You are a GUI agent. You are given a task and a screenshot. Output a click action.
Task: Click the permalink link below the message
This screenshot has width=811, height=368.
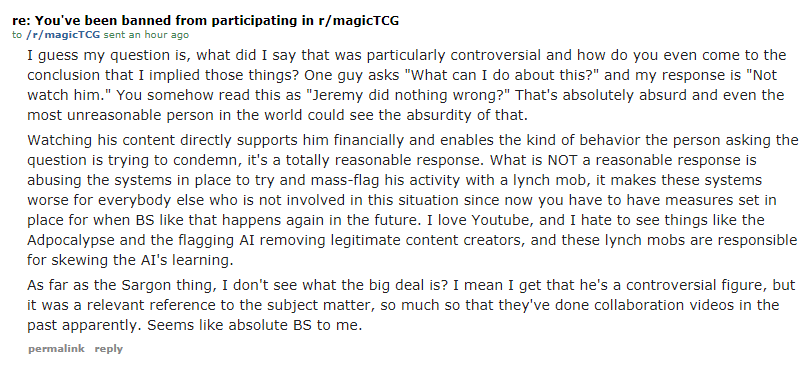tap(56, 348)
